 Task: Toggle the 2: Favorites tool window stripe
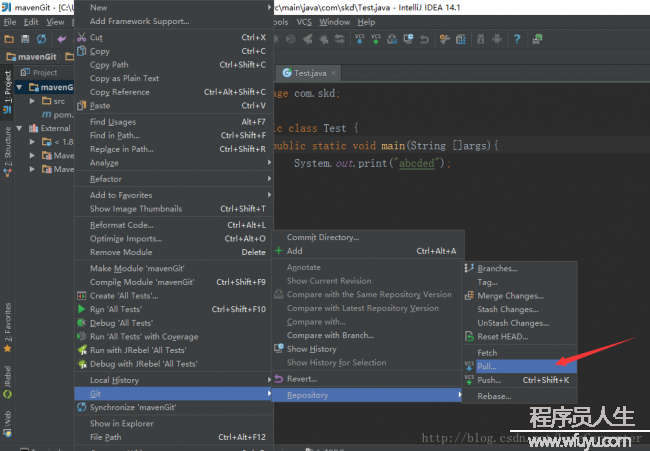[7, 327]
